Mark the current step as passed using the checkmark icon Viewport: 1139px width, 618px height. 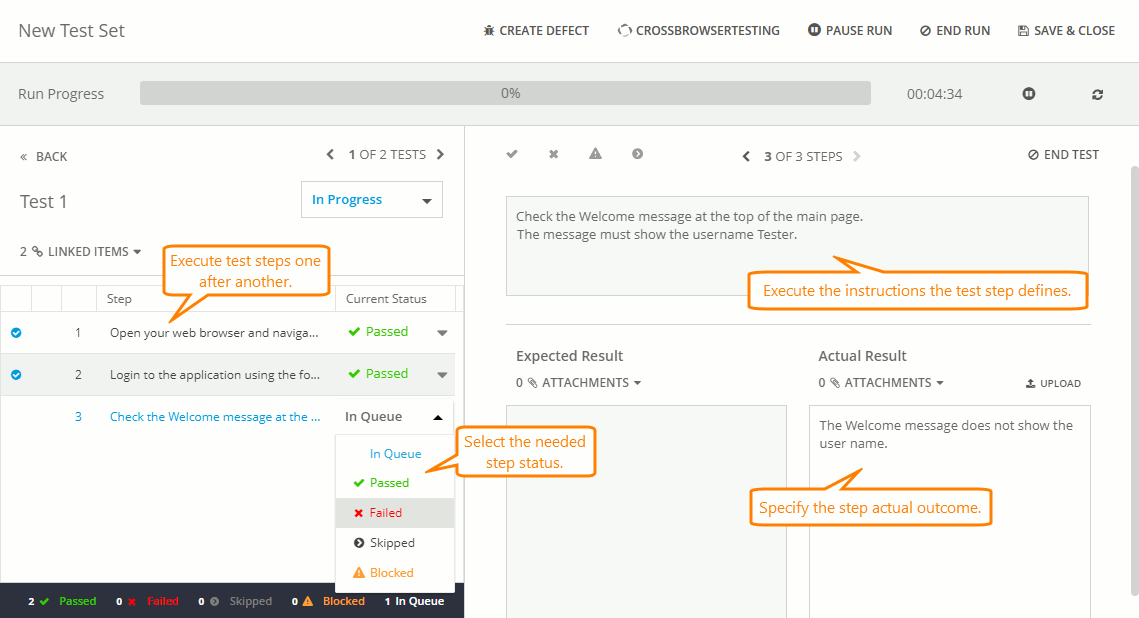coord(512,154)
